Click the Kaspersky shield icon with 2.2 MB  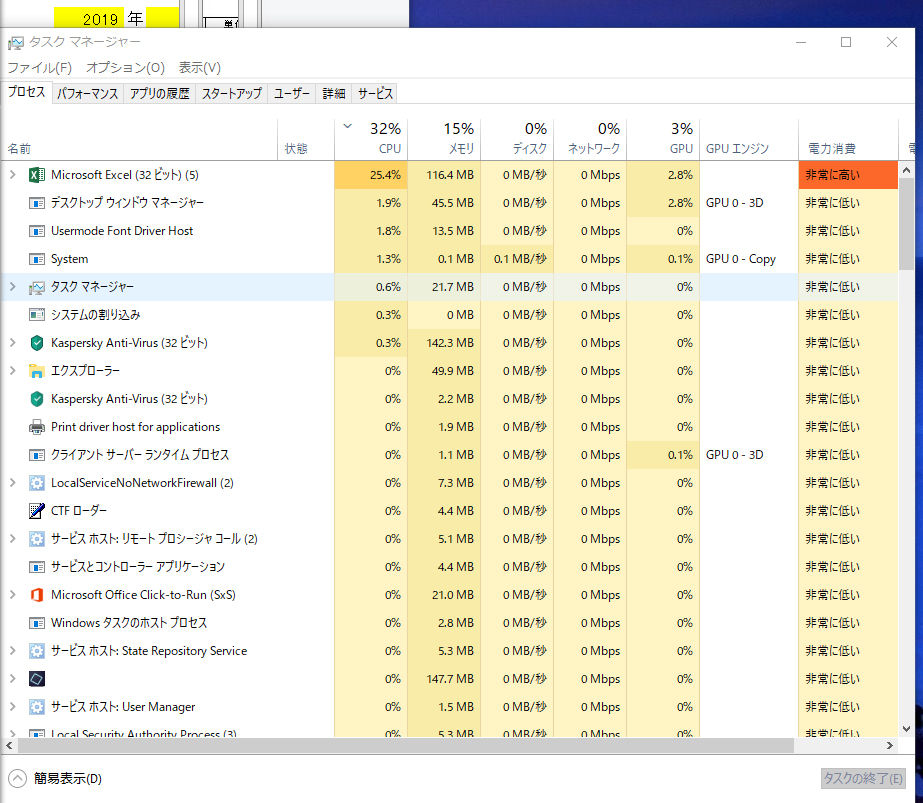coord(36,399)
